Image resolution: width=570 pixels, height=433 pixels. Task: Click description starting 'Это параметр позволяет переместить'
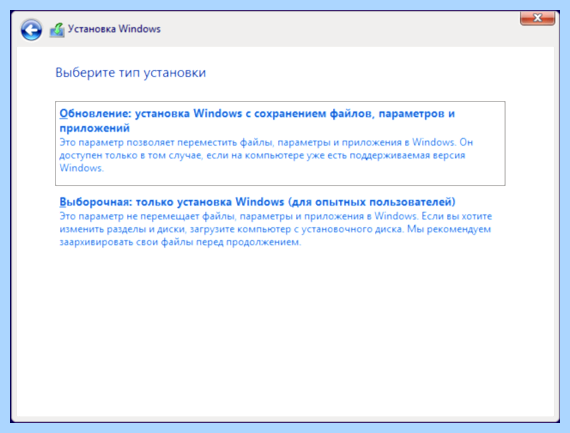tap(266, 155)
